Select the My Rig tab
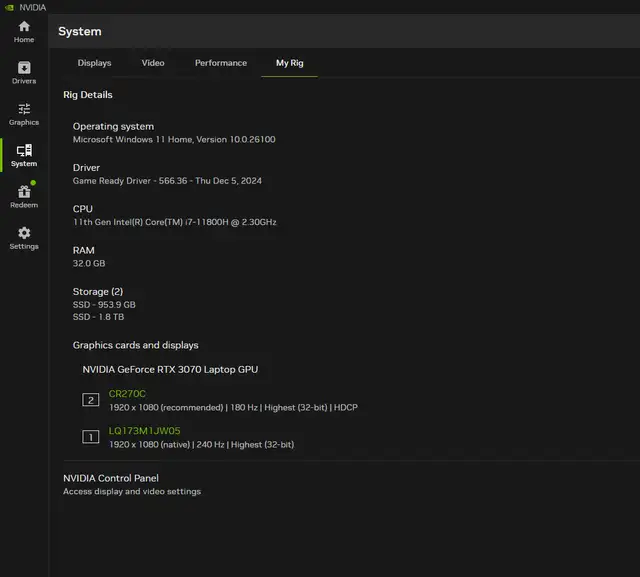Image resolution: width=640 pixels, height=577 pixels. [289, 63]
